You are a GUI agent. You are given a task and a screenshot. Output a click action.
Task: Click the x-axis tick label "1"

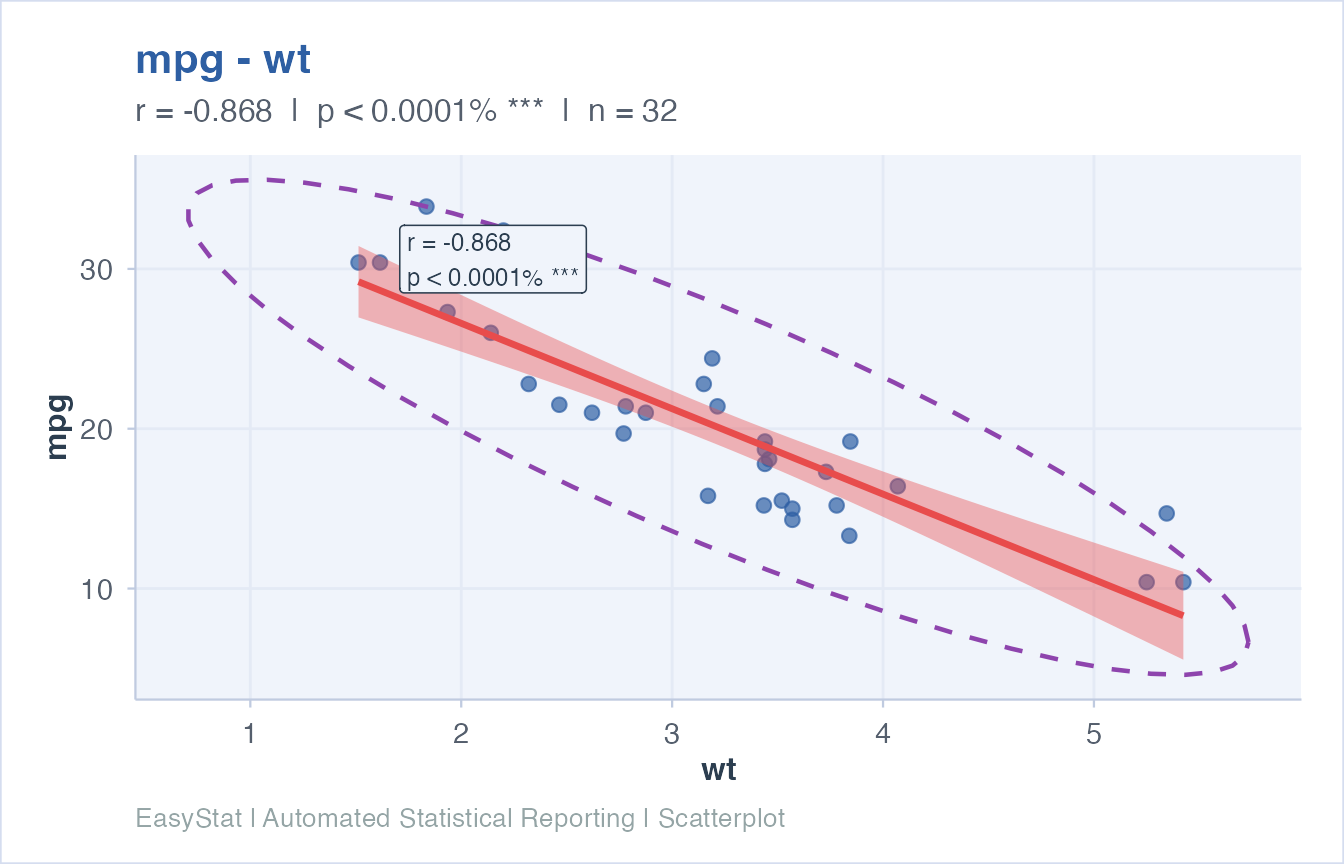250,734
